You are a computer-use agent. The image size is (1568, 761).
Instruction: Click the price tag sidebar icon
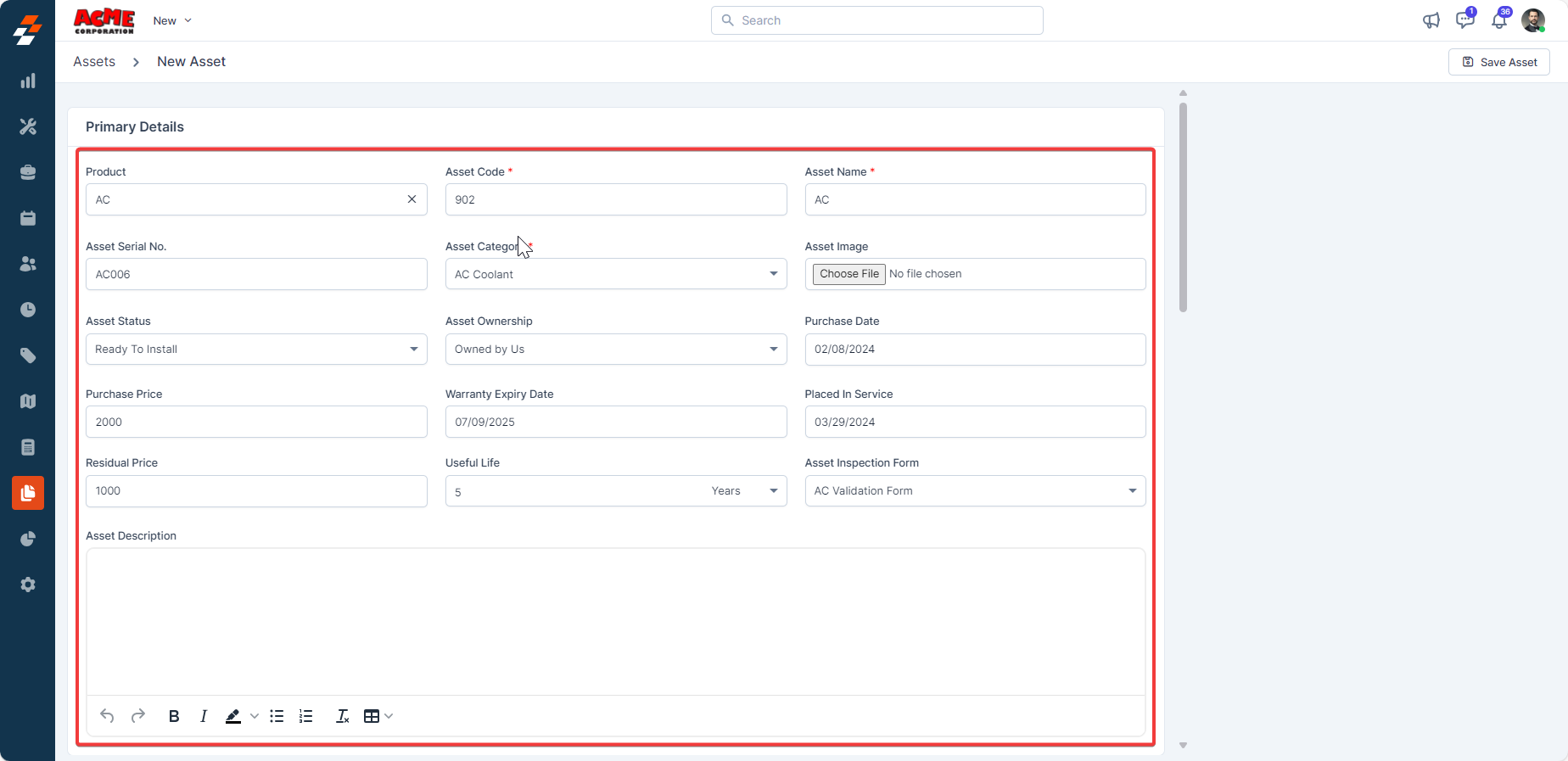click(x=28, y=355)
